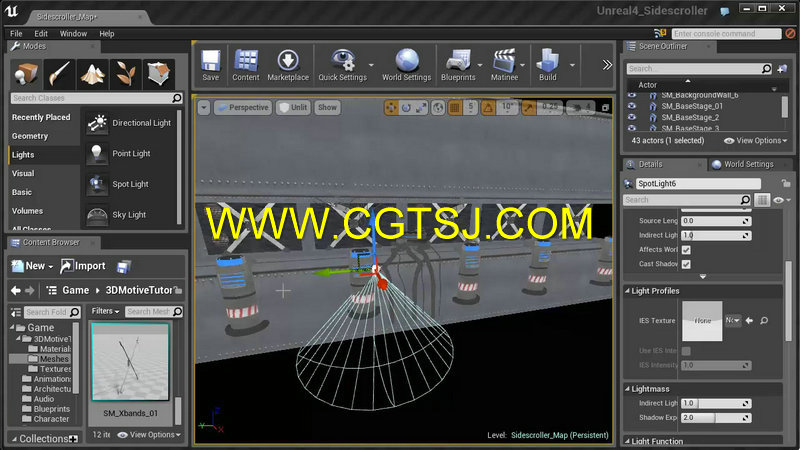Toggle visibility of SM_BaseStage_01
The image size is (800, 450).
tap(632, 106)
